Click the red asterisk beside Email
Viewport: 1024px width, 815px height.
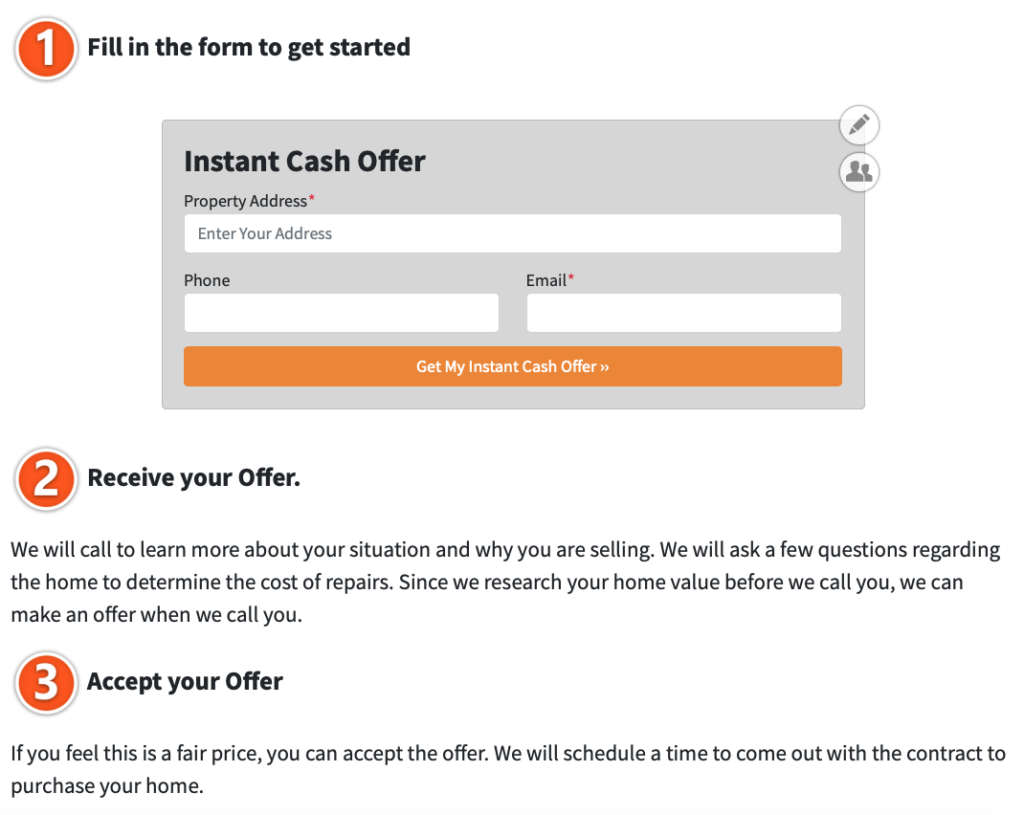(571, 277)
